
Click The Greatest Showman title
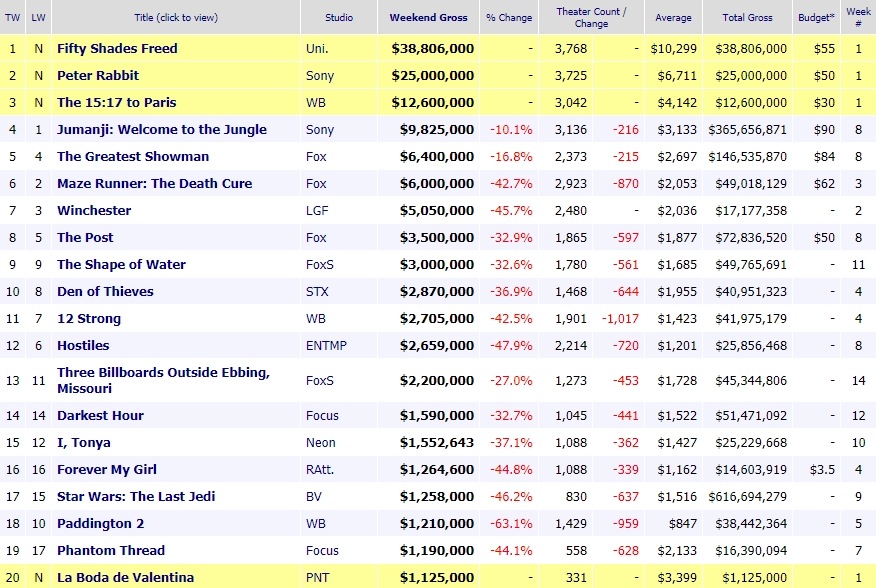[x=133, y=157]
